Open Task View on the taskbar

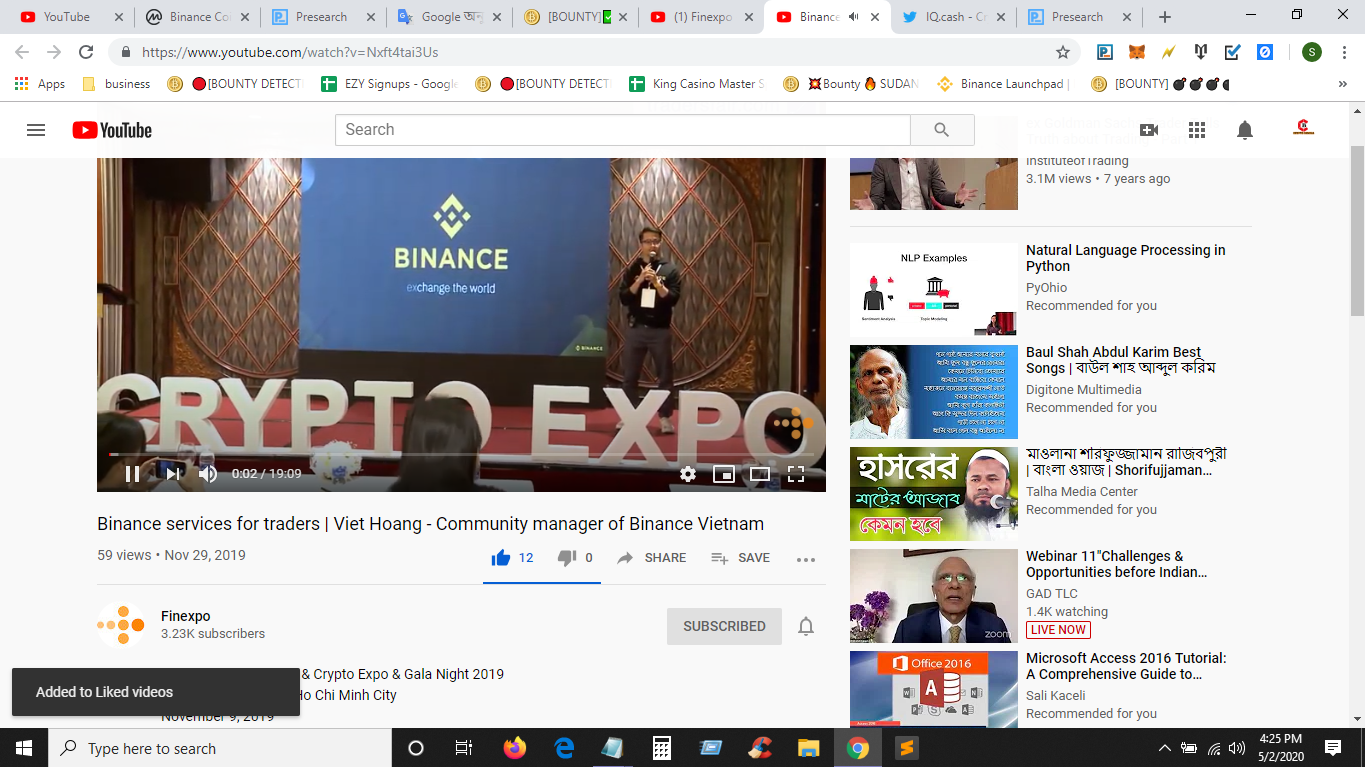tap(464, 748)
